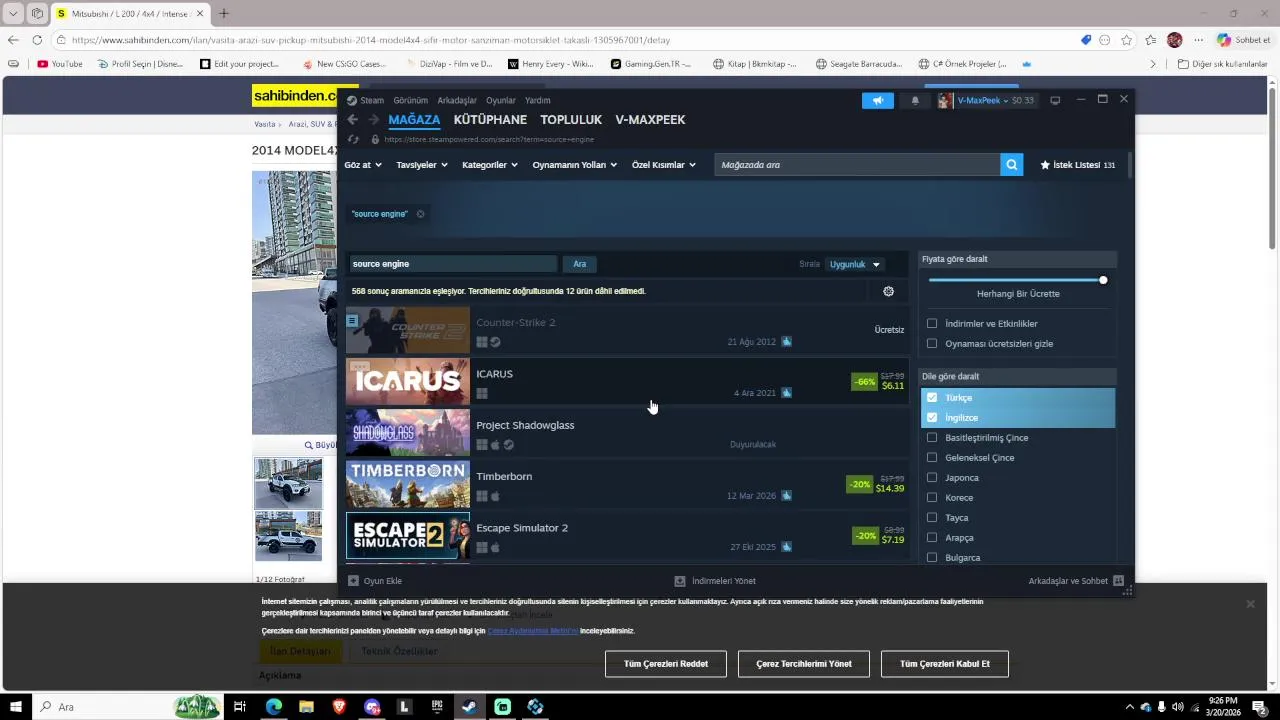
Task: Toggle Oynaması ücretsizleri gizle checkbox
Action: pos(932,344)
